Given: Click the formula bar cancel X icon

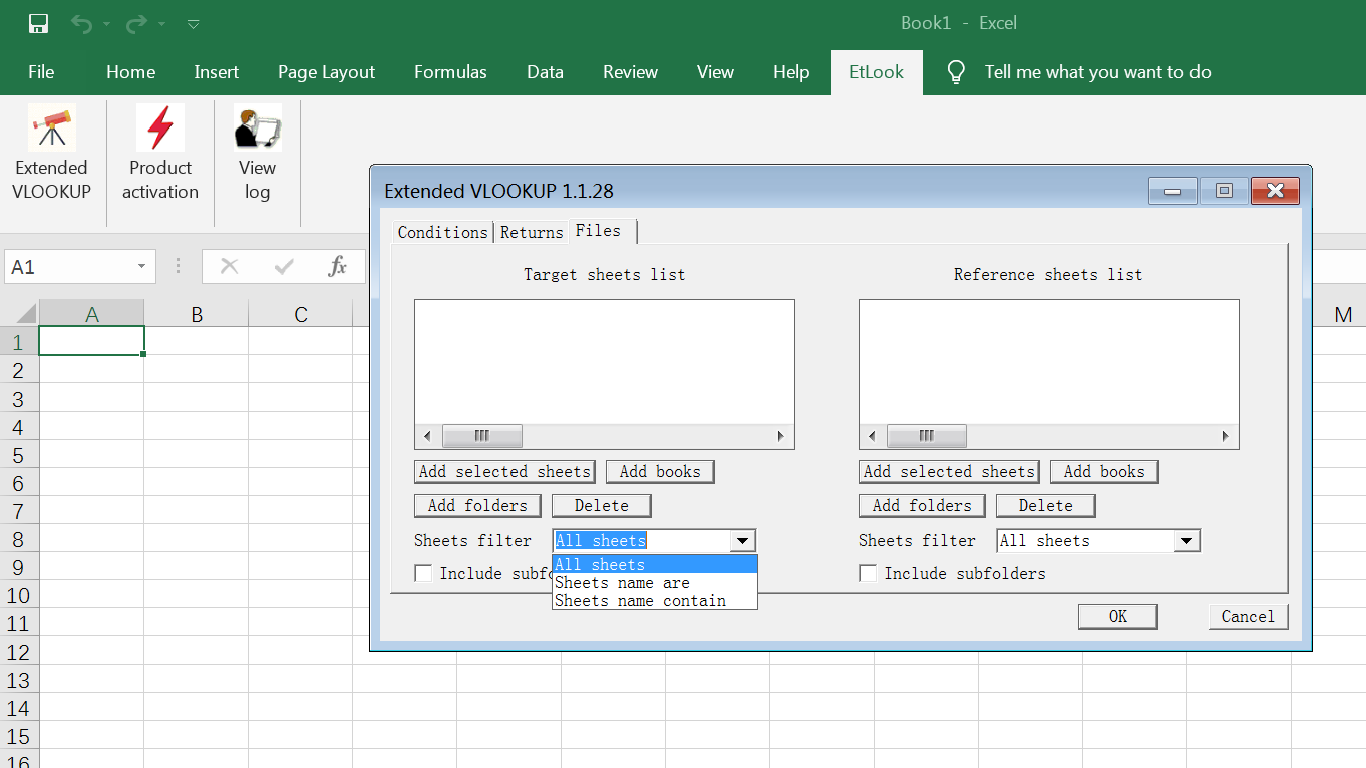Looking at the screenshot, I should [229, 266].
